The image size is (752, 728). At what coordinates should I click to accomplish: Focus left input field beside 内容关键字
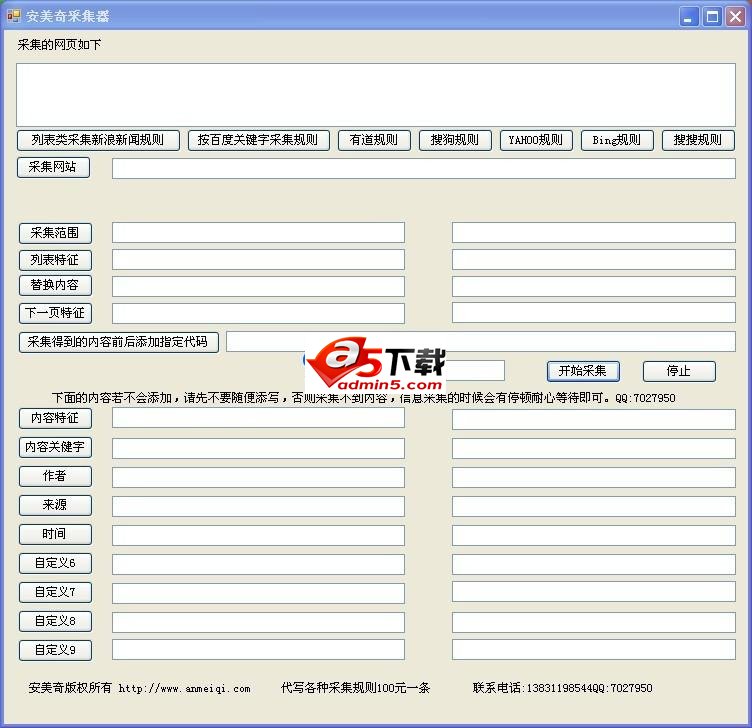point(258,448)
